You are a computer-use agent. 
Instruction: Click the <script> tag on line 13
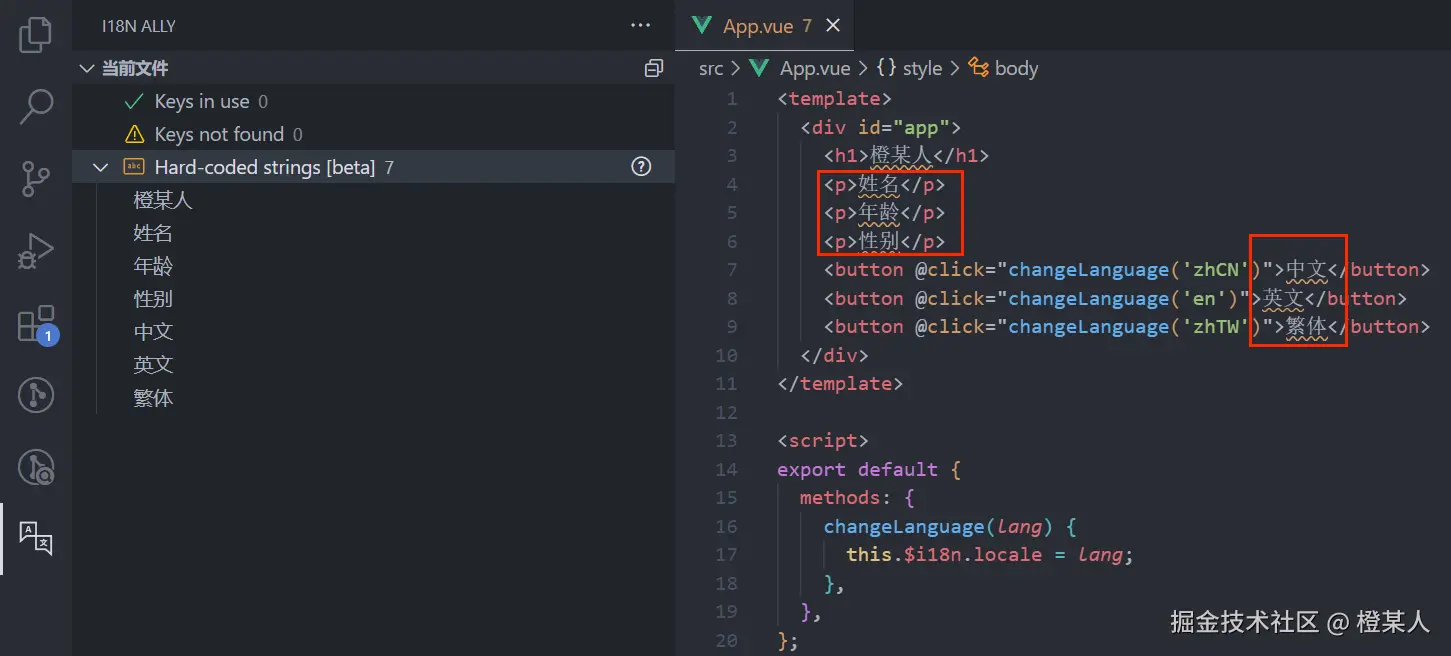coord(823,441)
